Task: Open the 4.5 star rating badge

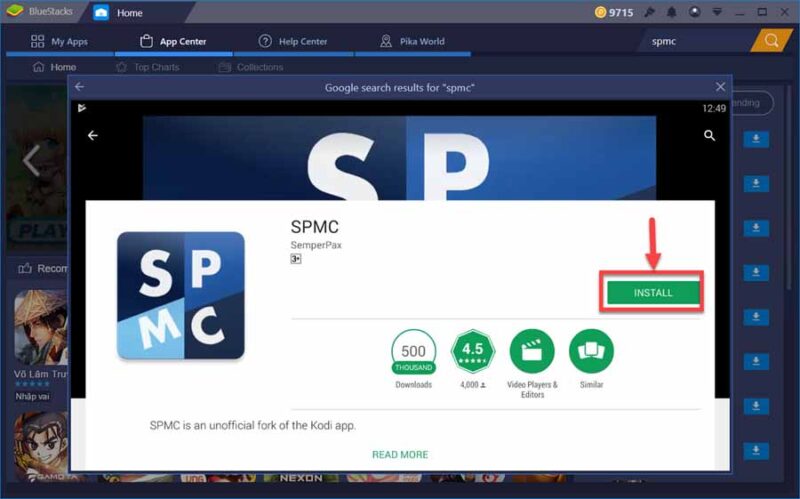Action: tap(472, 352)
